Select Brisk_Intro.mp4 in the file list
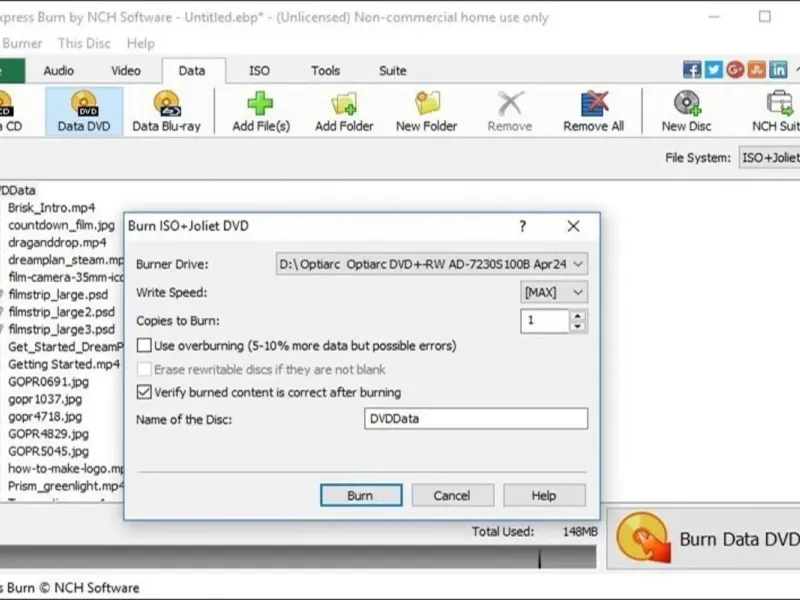Viewport: 800px width, 600px height. (x=52, y=208)
